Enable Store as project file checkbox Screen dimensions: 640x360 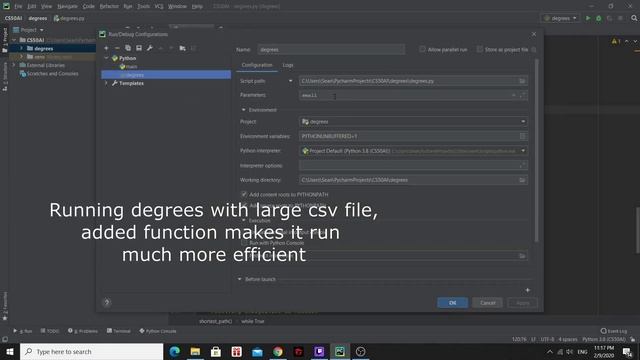(x=480, y=49)
